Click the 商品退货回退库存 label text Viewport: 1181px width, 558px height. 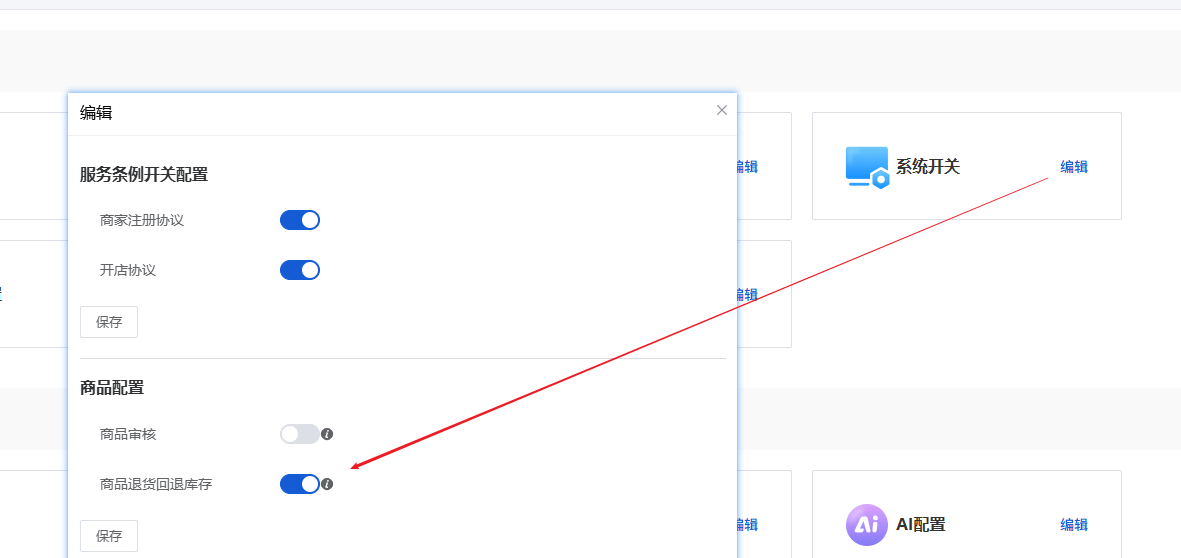coord(156,484)
